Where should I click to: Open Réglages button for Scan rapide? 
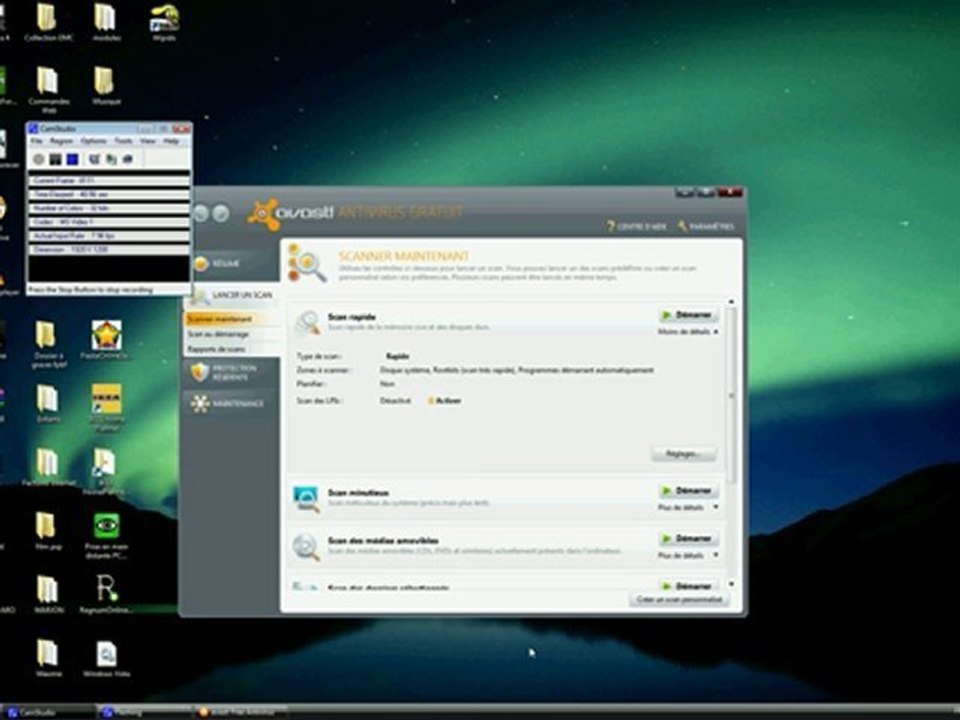683,454
